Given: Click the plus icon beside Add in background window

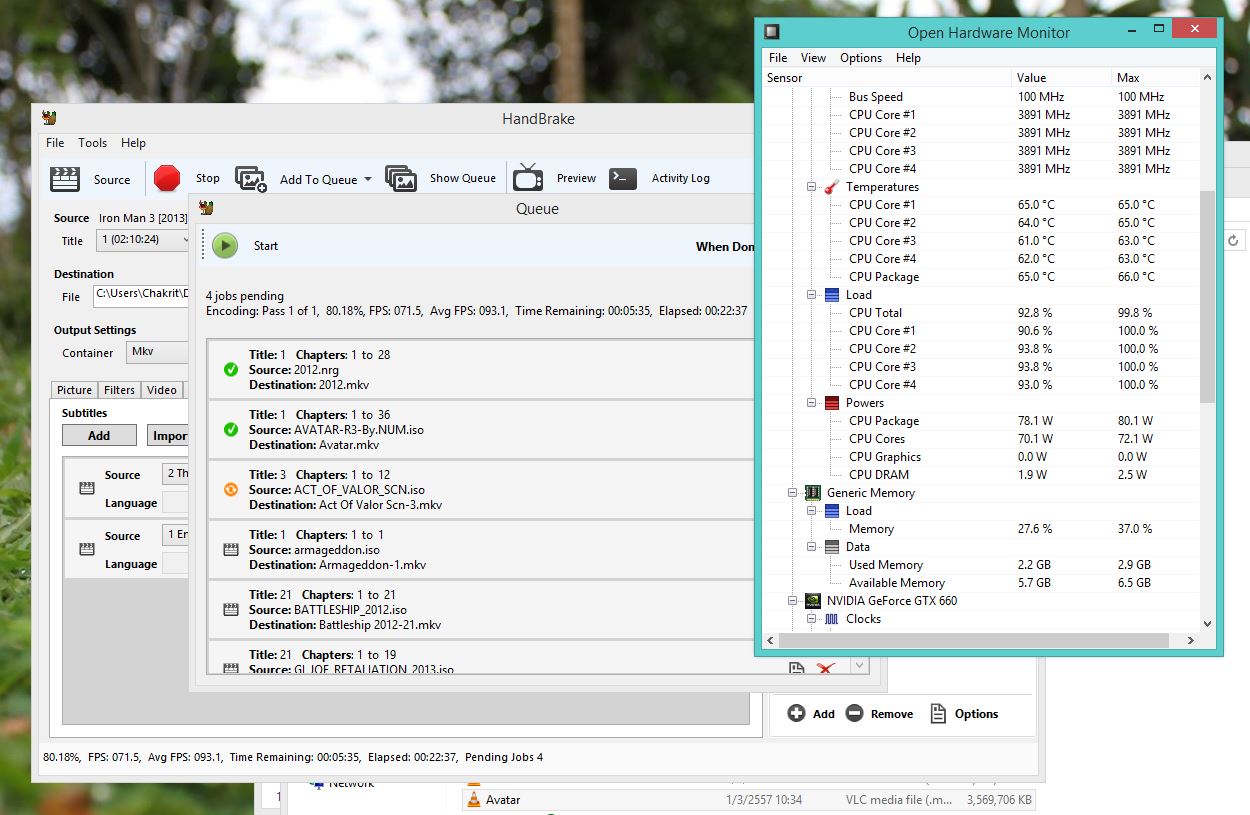Looking at the screenshot, I should tap(796, 713).
